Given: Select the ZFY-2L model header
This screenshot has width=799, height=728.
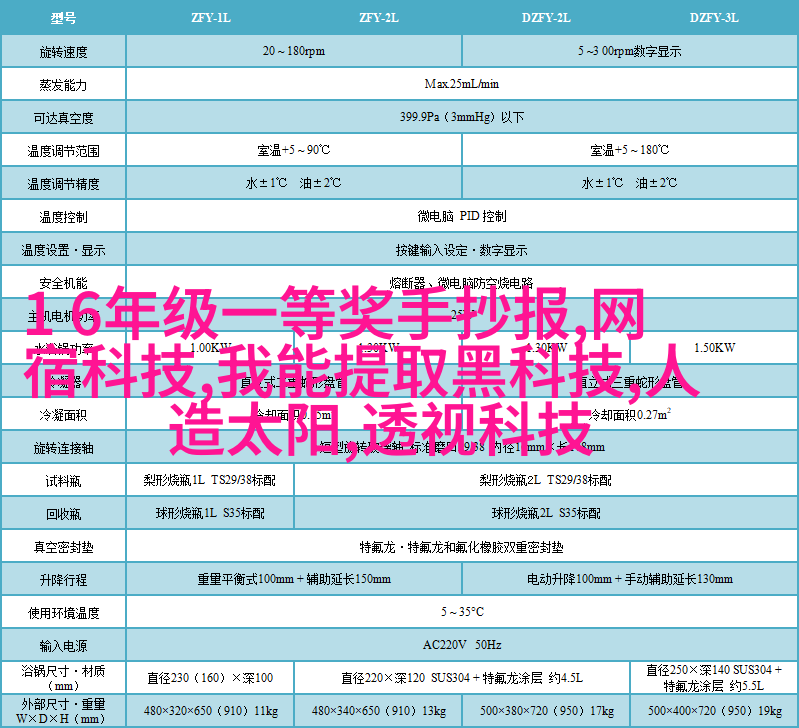Looking at the screenshot, I should point(379,17).
